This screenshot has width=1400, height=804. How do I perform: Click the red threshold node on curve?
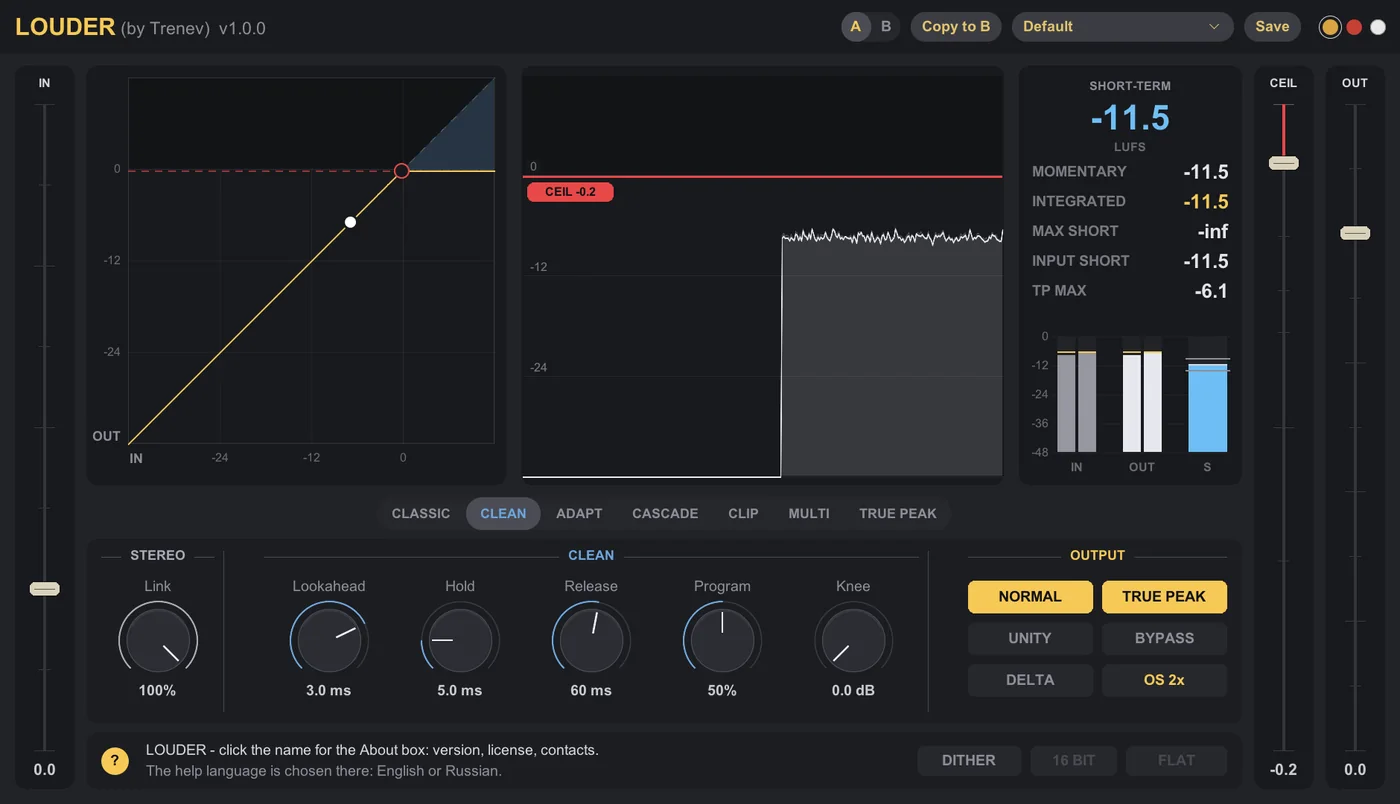(402, 171)
